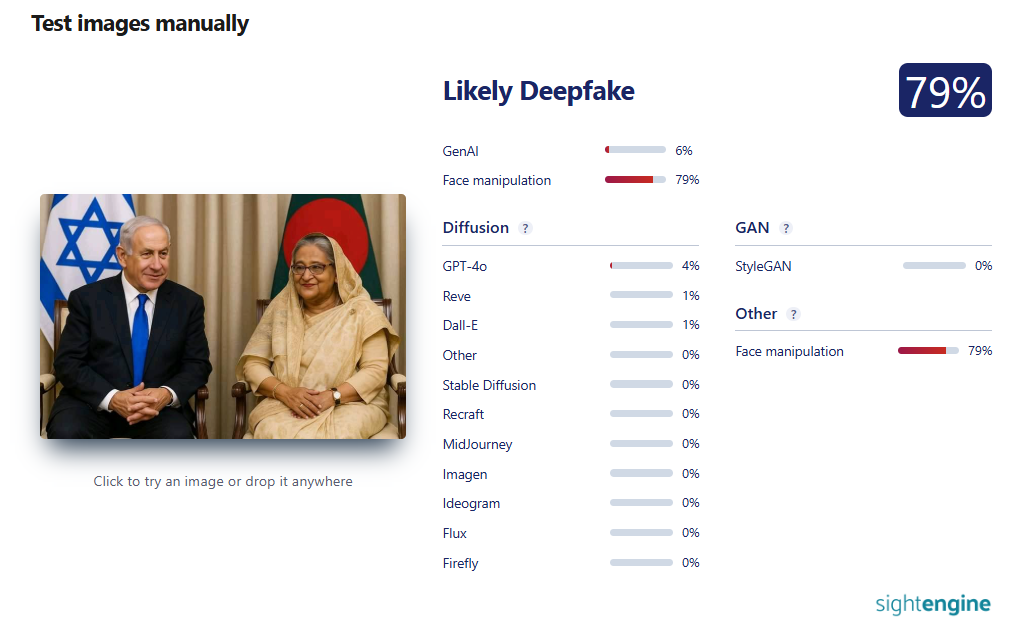The image size is (1030, 634).
Task: Click the 79% score badge
Action: (x=945, y=90)
